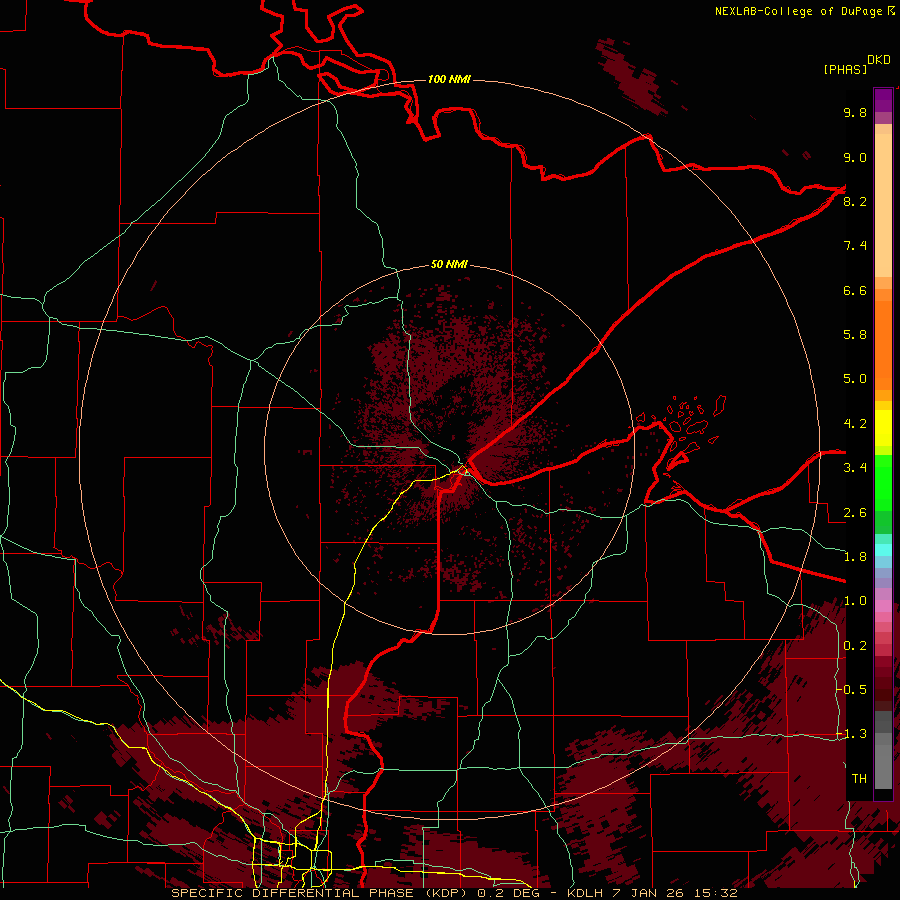
Task: Pick the purple top band of the color scale
Action: click(883, 100)
